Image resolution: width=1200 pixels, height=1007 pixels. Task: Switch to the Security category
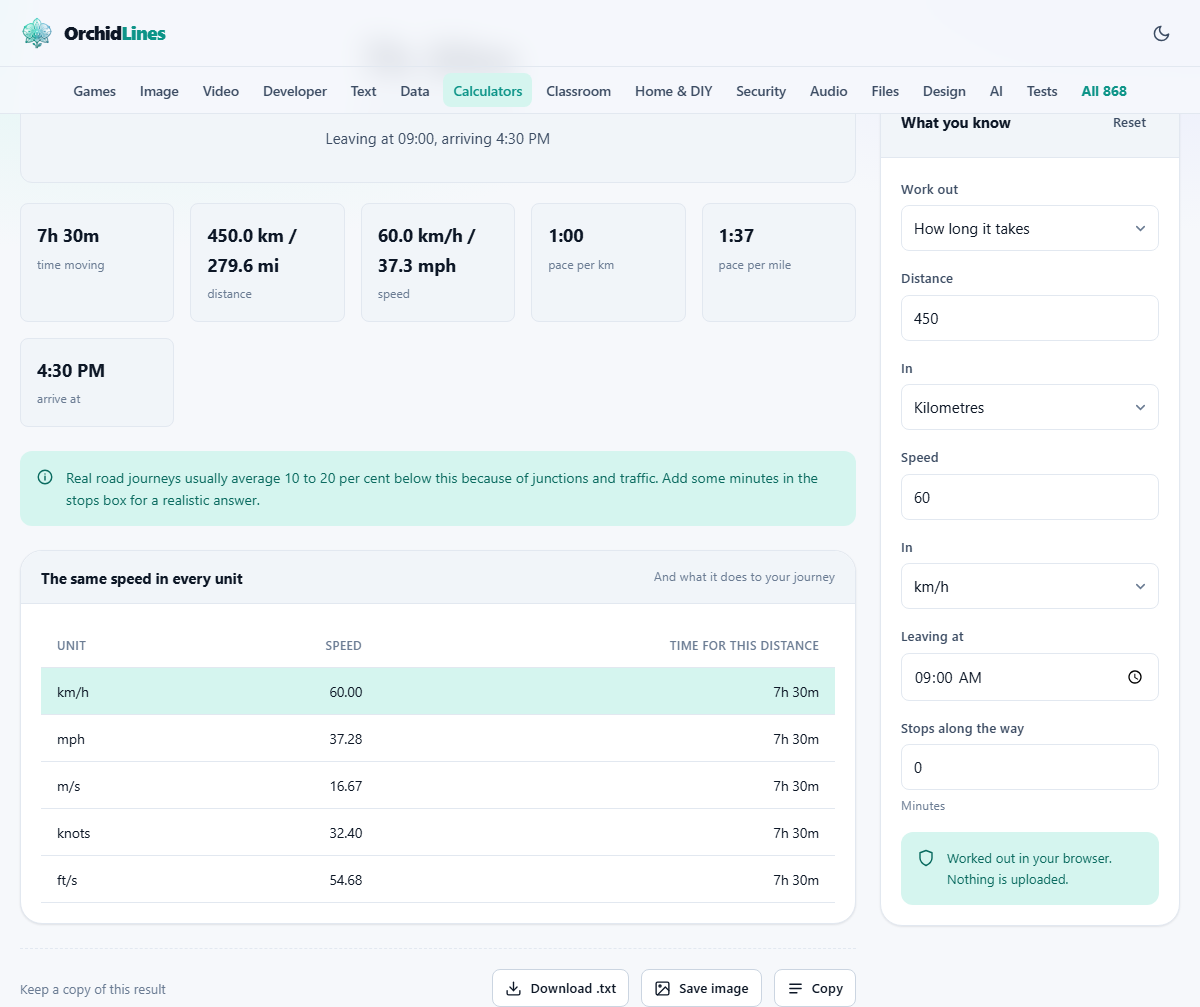[761, 91]
